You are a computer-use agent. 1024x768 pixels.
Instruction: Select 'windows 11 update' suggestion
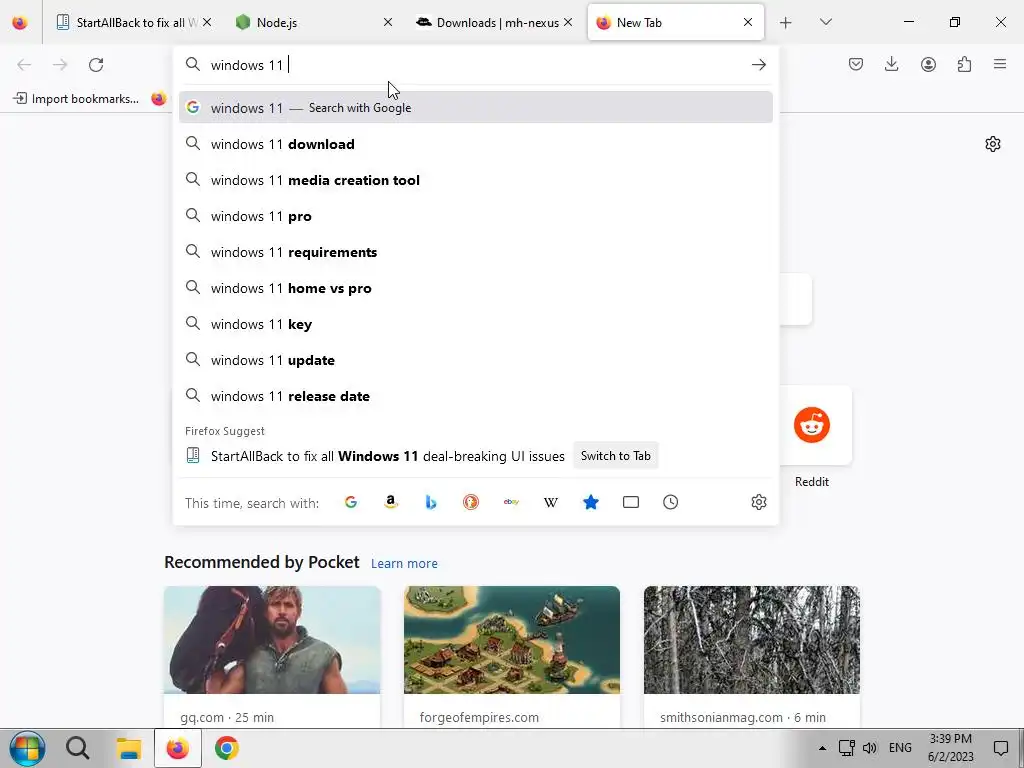pyautogui.click(x=475, y=360)
